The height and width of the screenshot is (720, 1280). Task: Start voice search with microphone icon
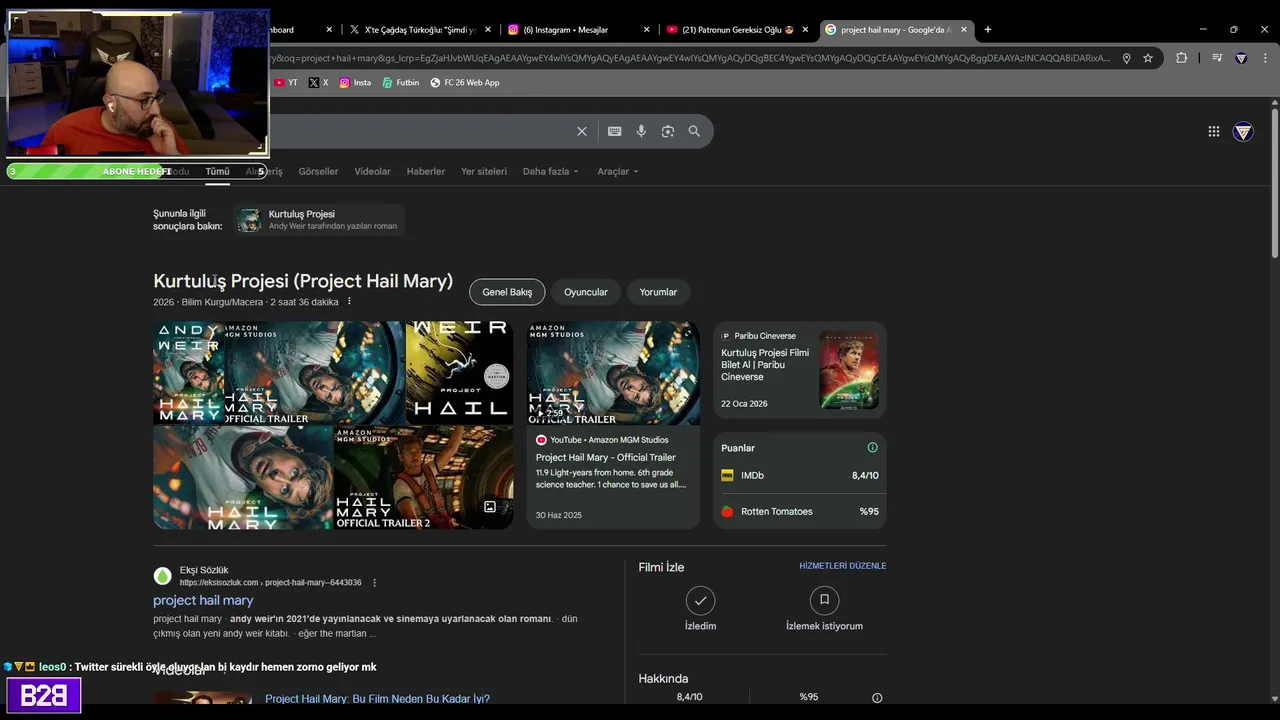641,131
